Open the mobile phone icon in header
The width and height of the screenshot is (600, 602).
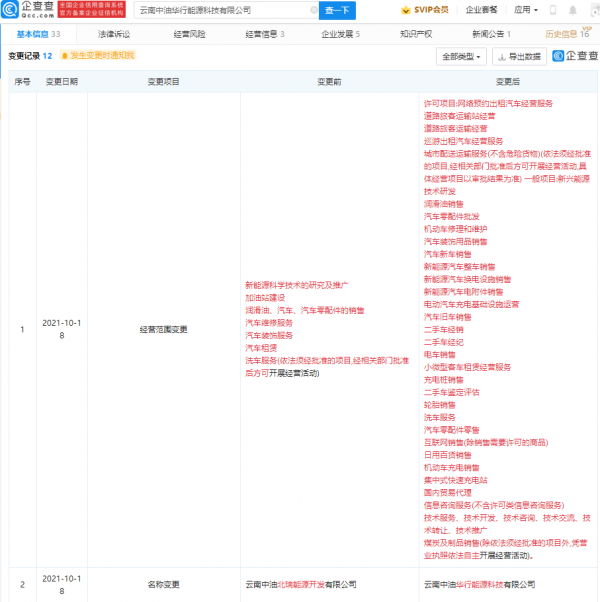click(x=553, y=10)
